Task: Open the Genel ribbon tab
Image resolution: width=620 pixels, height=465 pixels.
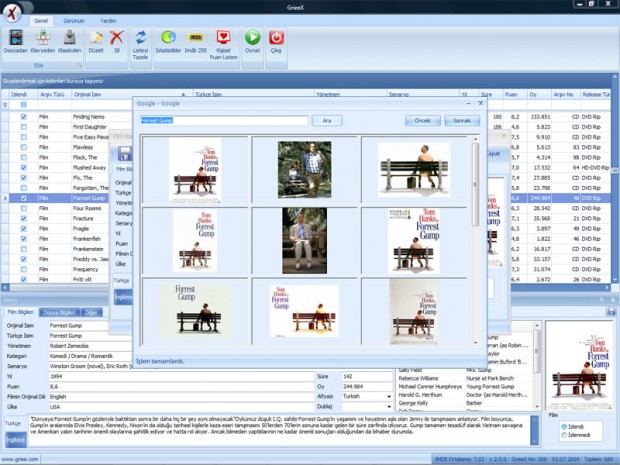Action: (41, 21)
